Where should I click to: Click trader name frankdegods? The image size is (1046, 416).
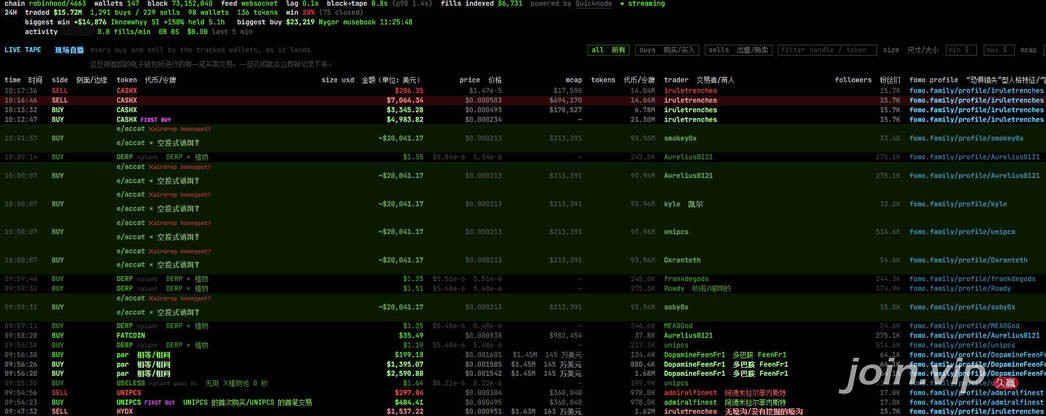686,279
